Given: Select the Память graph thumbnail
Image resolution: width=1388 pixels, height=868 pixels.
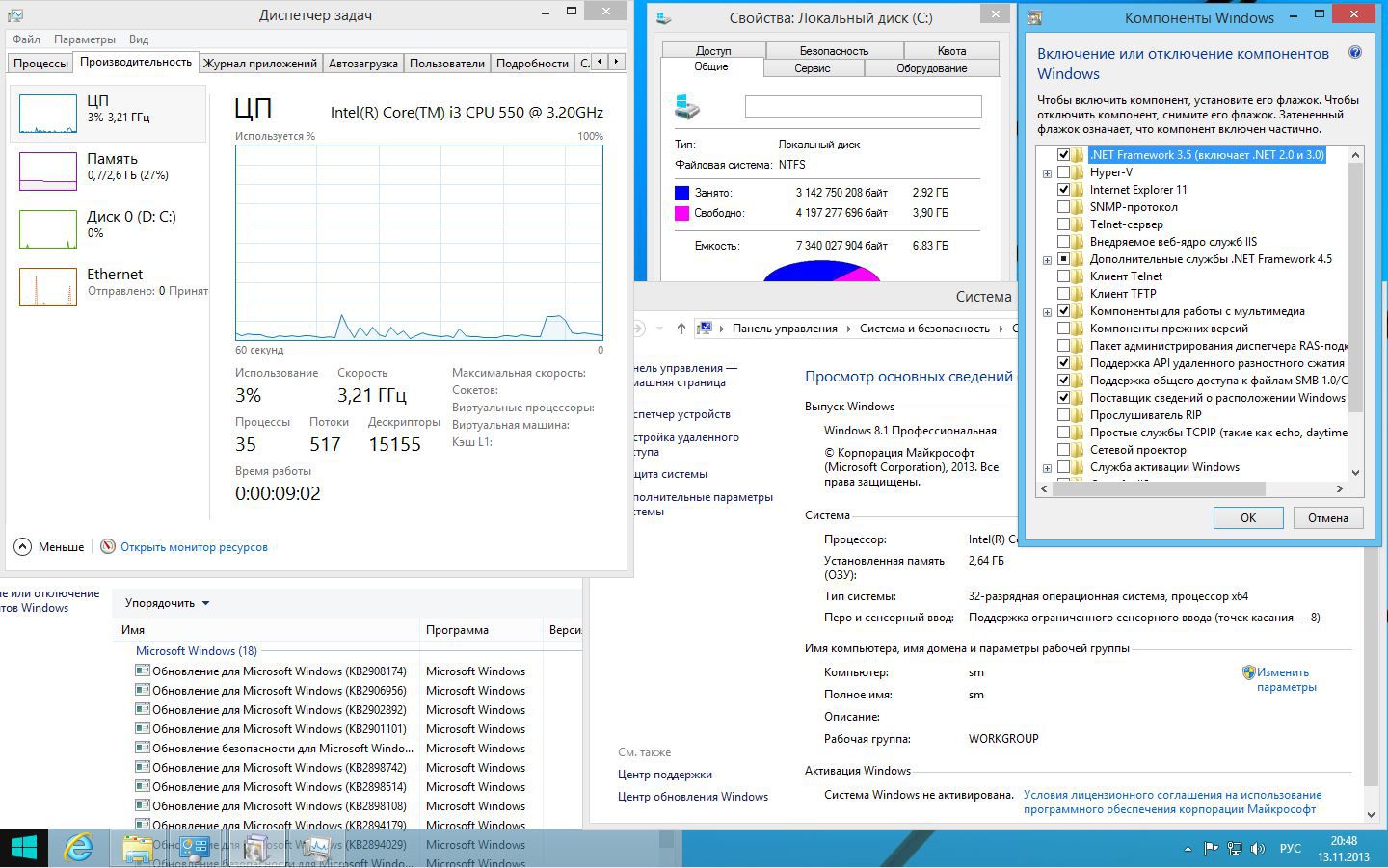Looking at the screenshot, I should (48, 171).
